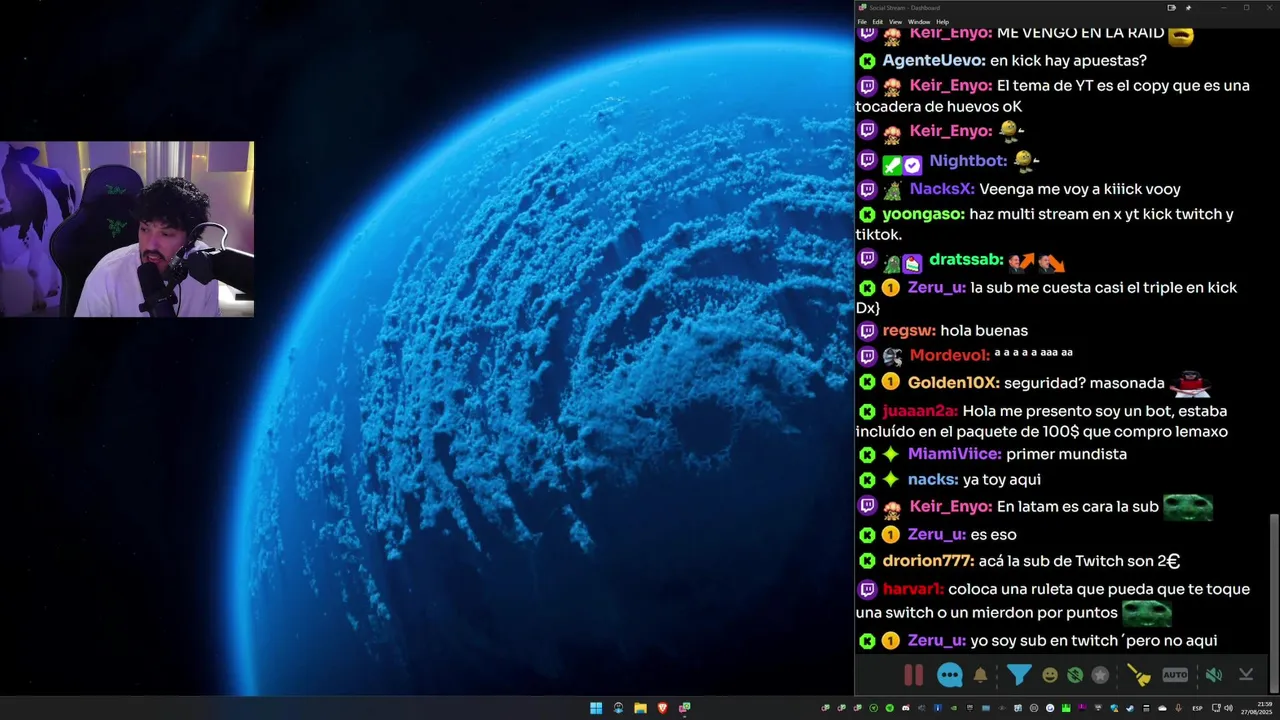Open File Explorer from the taskbar
Image resolution: width=1280 pixels, height=720 pixels.
(640, 708)
